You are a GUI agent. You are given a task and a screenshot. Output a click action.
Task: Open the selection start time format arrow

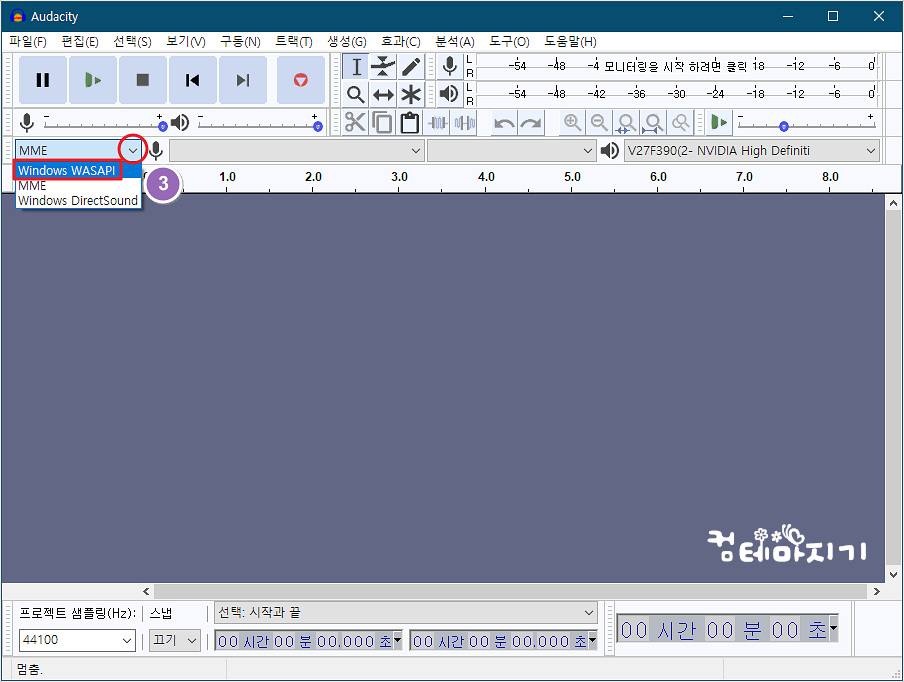pos(397,639)
